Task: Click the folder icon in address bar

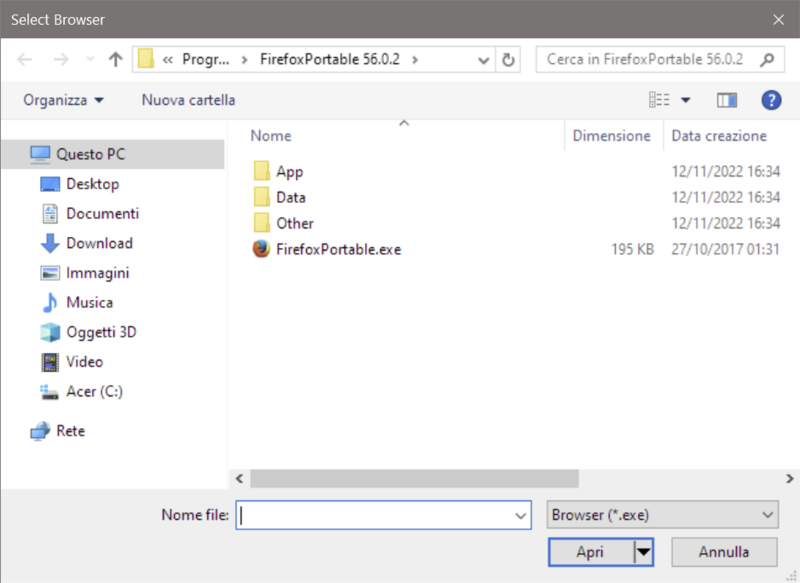Action: pyautogui.click(x=146, y=59)
